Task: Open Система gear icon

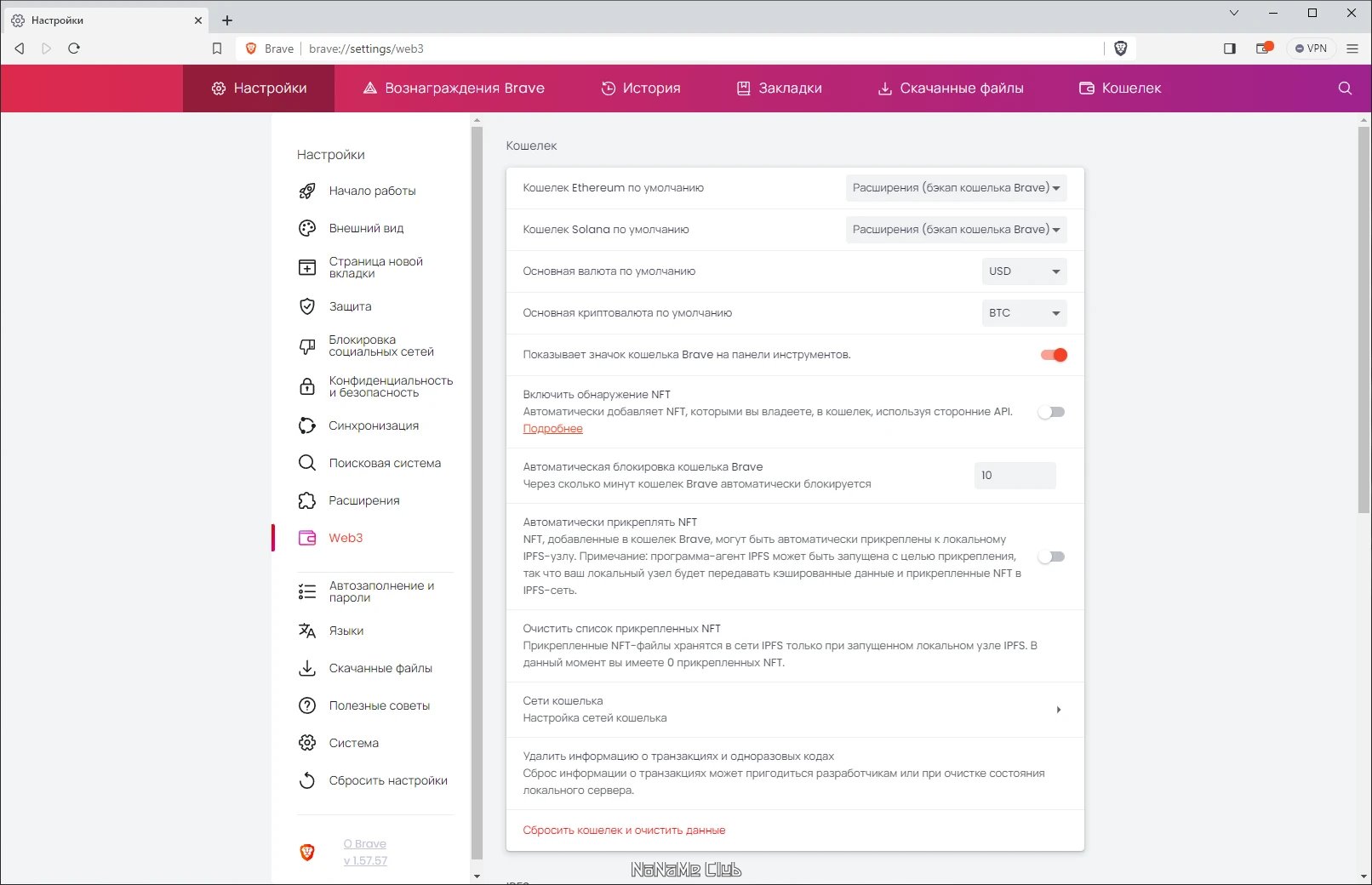Action: [x=307, y=743]
